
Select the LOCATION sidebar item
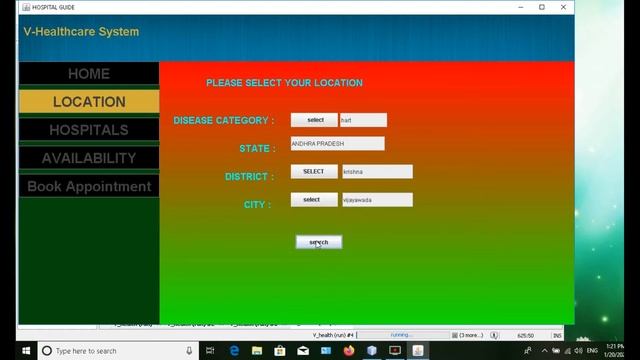pyautogui.click(x=89, y=102)
